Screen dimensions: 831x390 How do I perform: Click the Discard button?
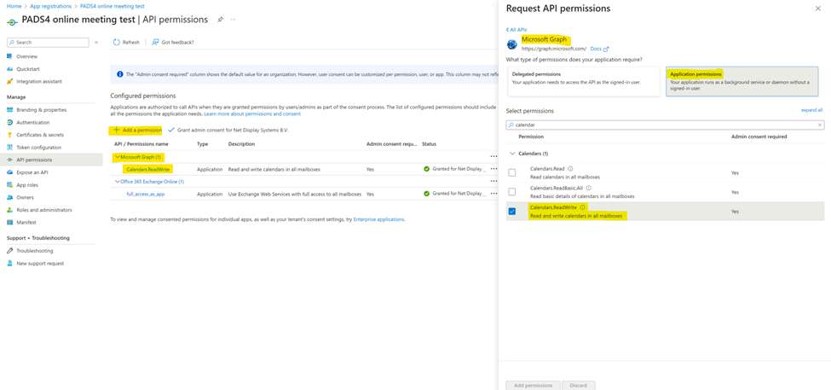(578, 385)
